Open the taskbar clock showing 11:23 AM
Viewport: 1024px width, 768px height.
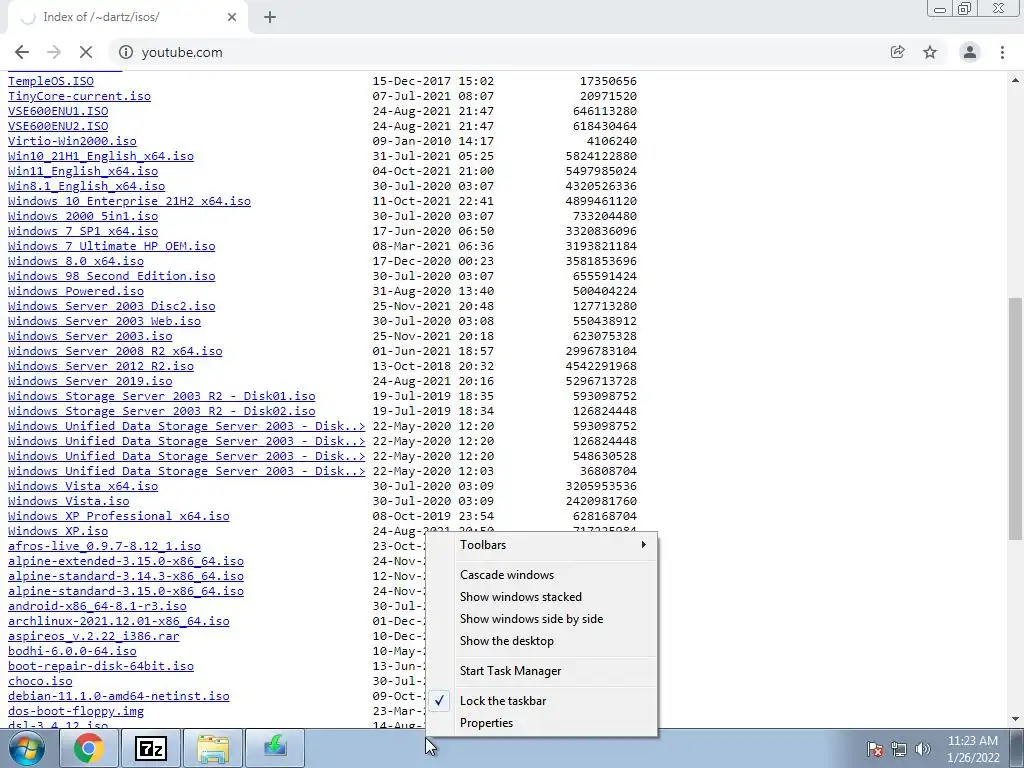(973, 749)
